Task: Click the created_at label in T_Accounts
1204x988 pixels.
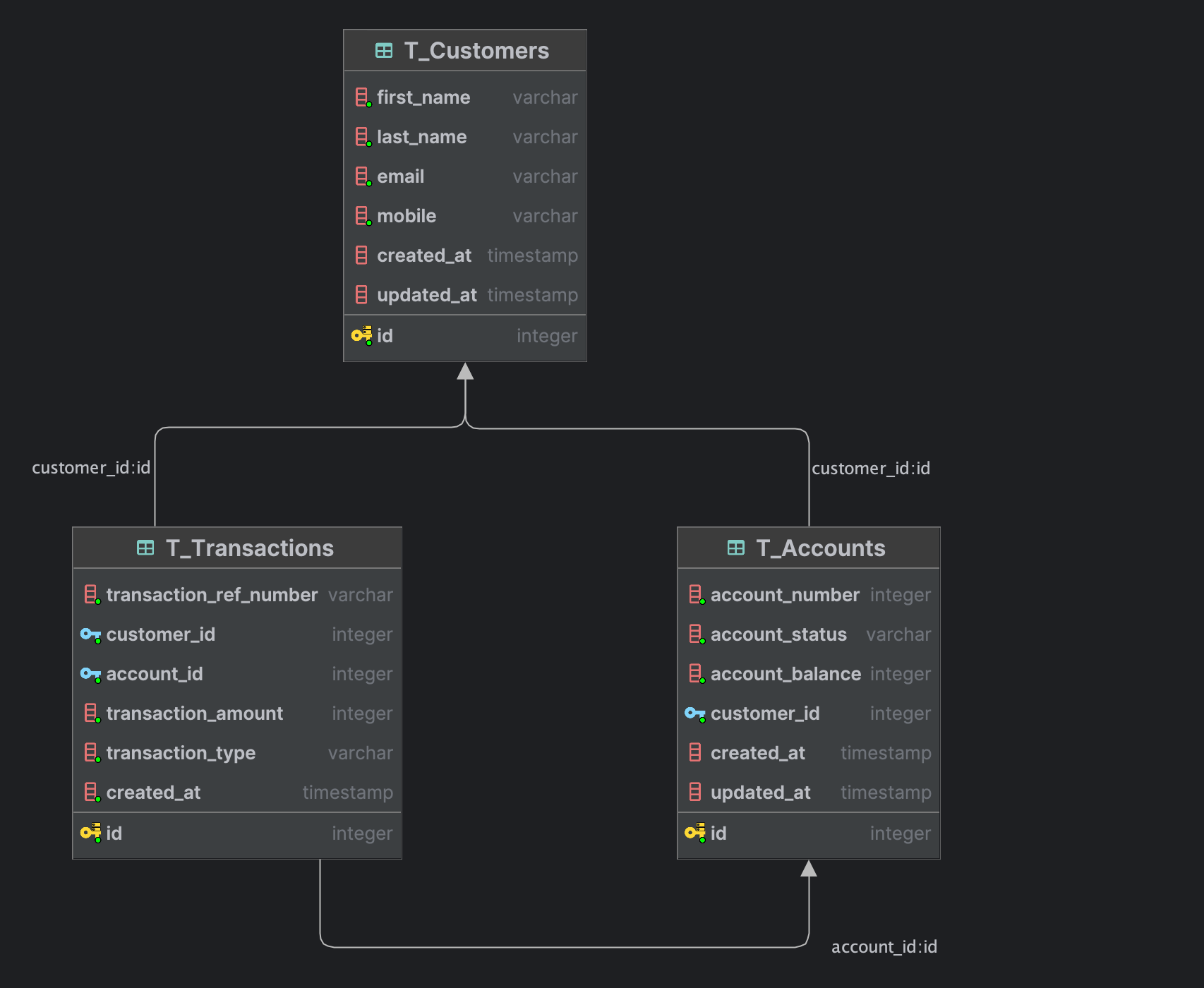Action: coord(758,753)
